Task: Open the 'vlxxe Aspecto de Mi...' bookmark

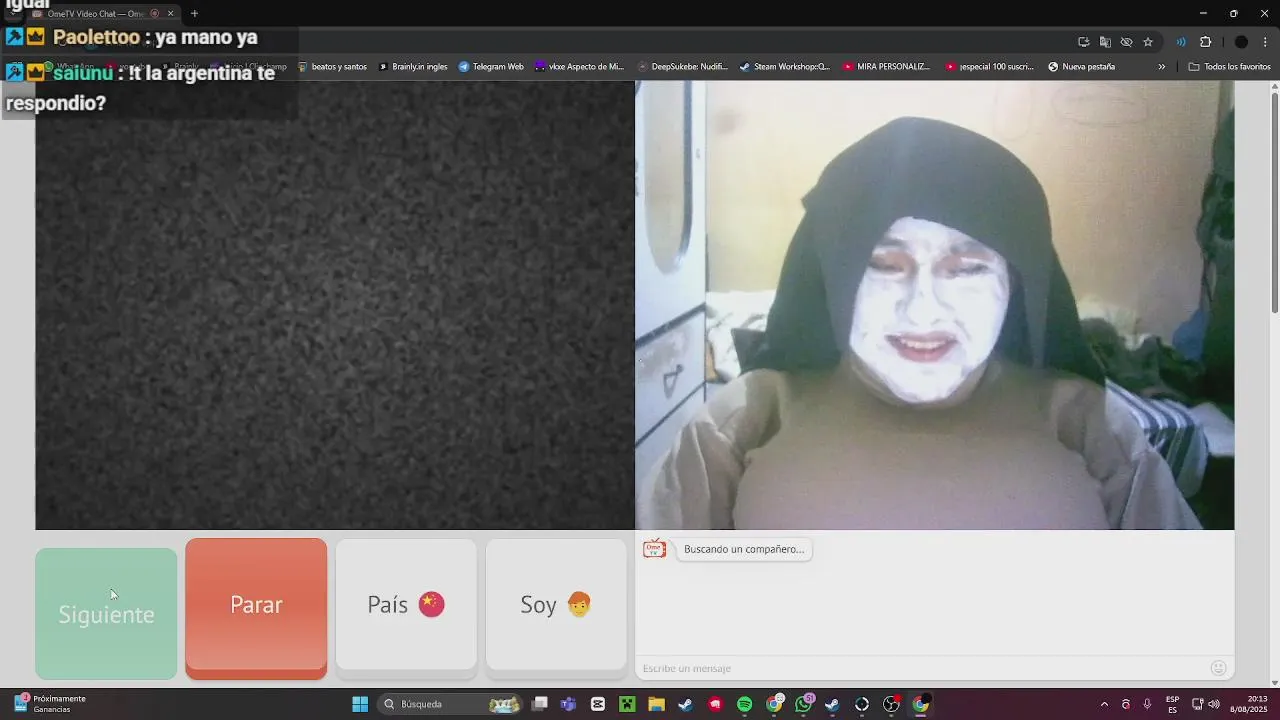Action: (579, 67)
